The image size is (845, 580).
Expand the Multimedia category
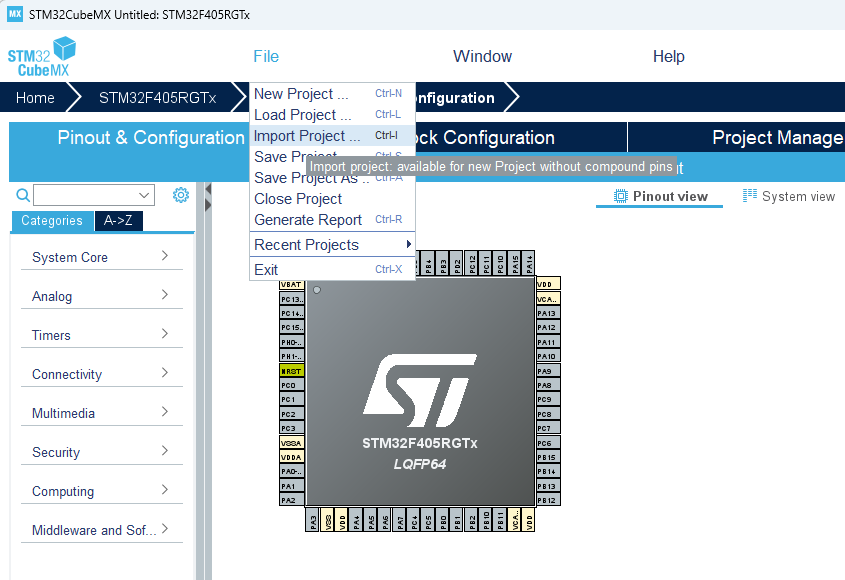pyautogui.click(x=101, y=413)
